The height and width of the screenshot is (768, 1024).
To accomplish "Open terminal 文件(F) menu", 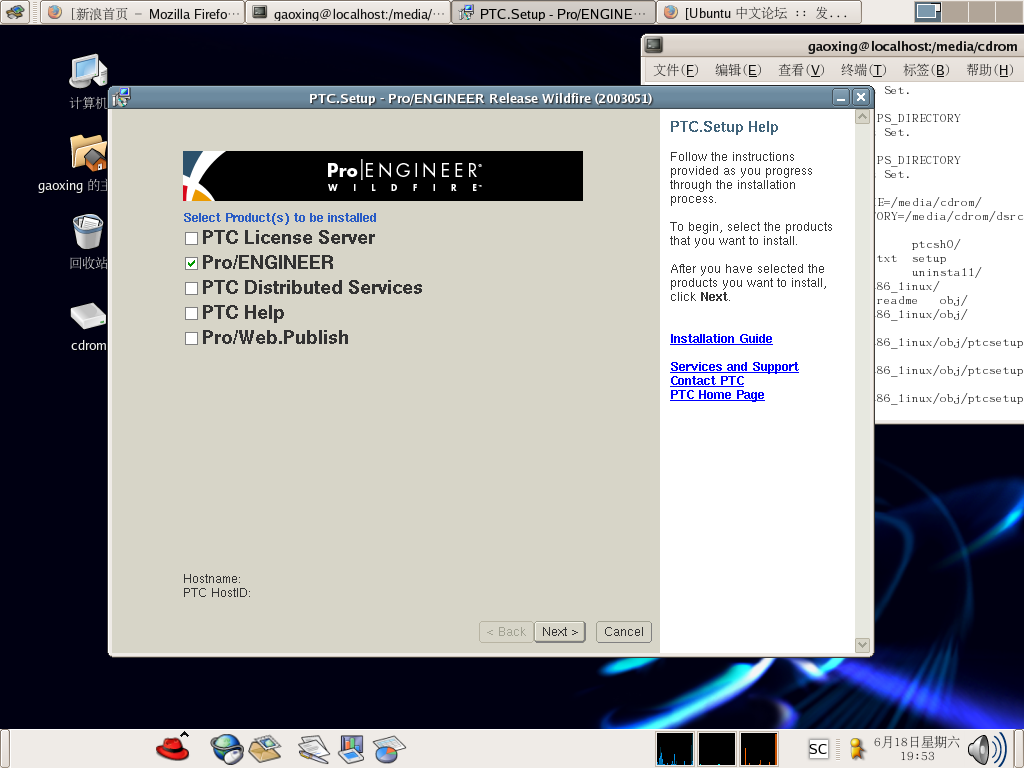I will click(675, 70).
